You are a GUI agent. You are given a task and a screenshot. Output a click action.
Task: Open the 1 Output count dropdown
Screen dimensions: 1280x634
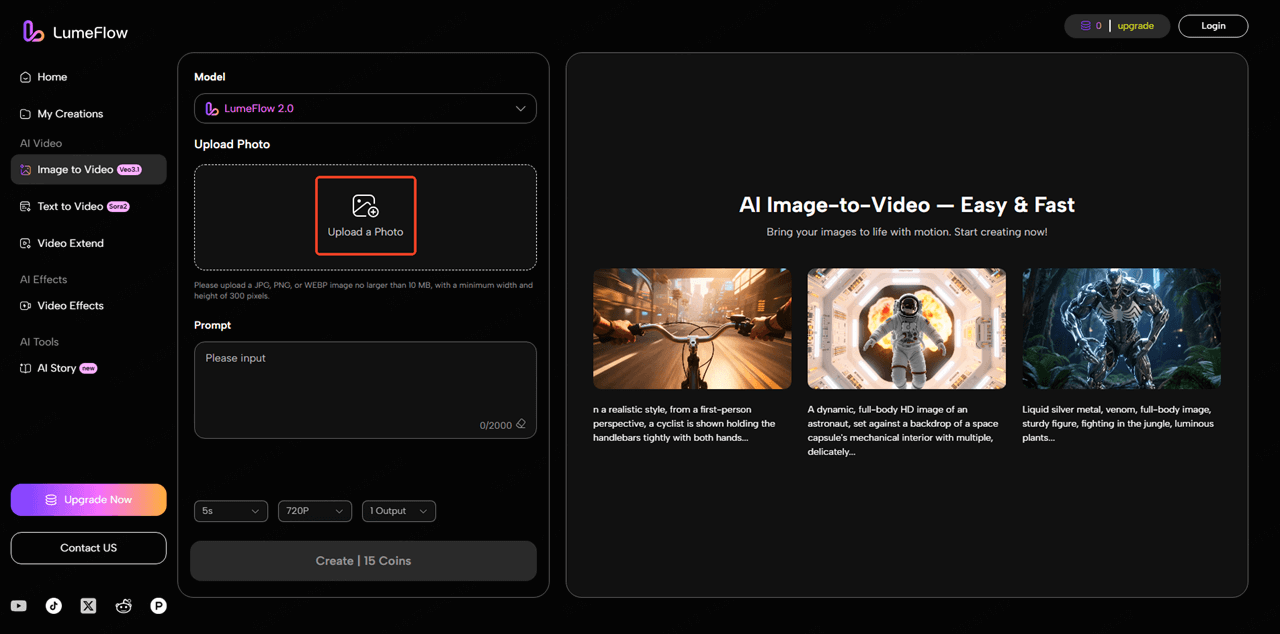point(398,511)
